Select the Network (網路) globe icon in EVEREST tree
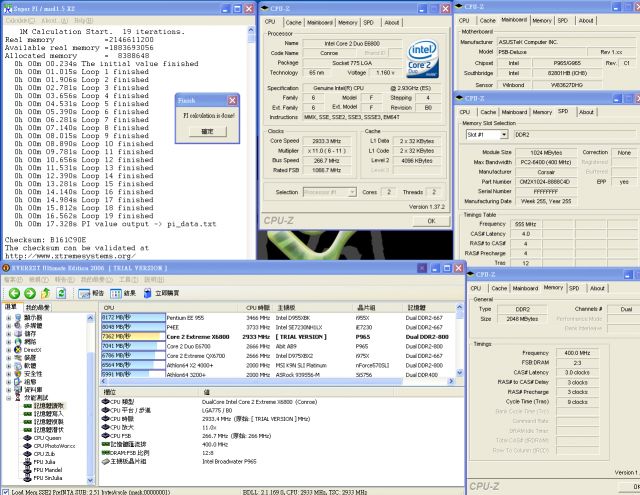Image resolution: width=640 pixels, height=495 pixels. tap(18, 342)
